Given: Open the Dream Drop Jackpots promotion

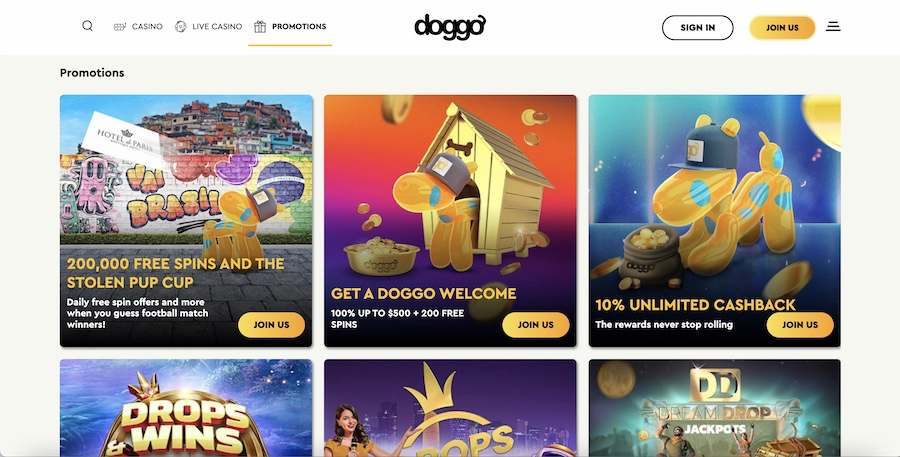Looking at the screenshot, I should tap(715, 408).
